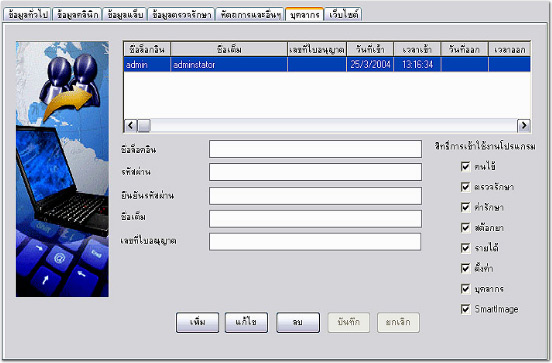
Task: Click the ลบ (delete) button
Action: [298, 322]
